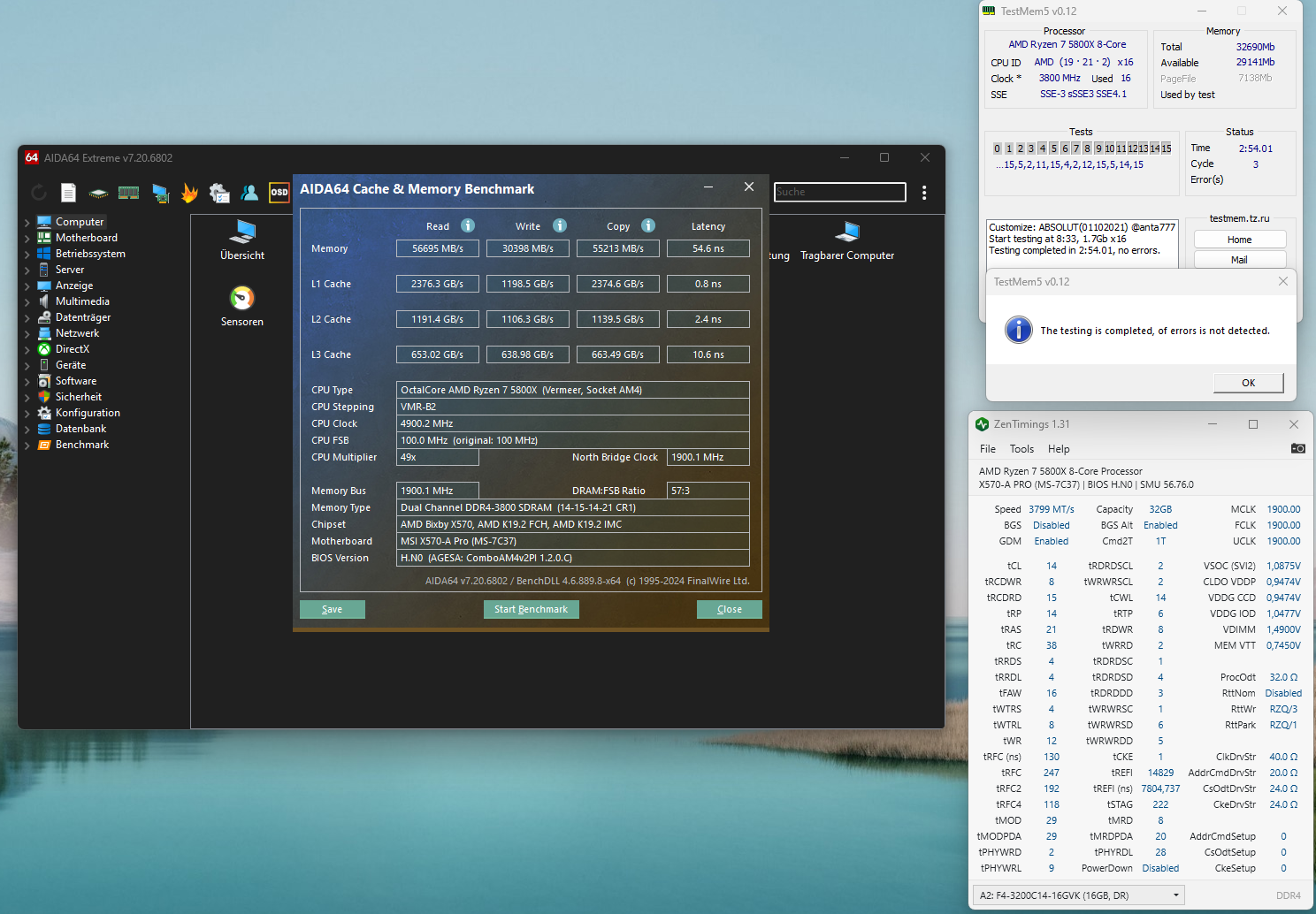Viewport: 1316px width, 914px height.
Task: Select DirectX in the AIDA64 tree
Action: [x=73, y=349]
